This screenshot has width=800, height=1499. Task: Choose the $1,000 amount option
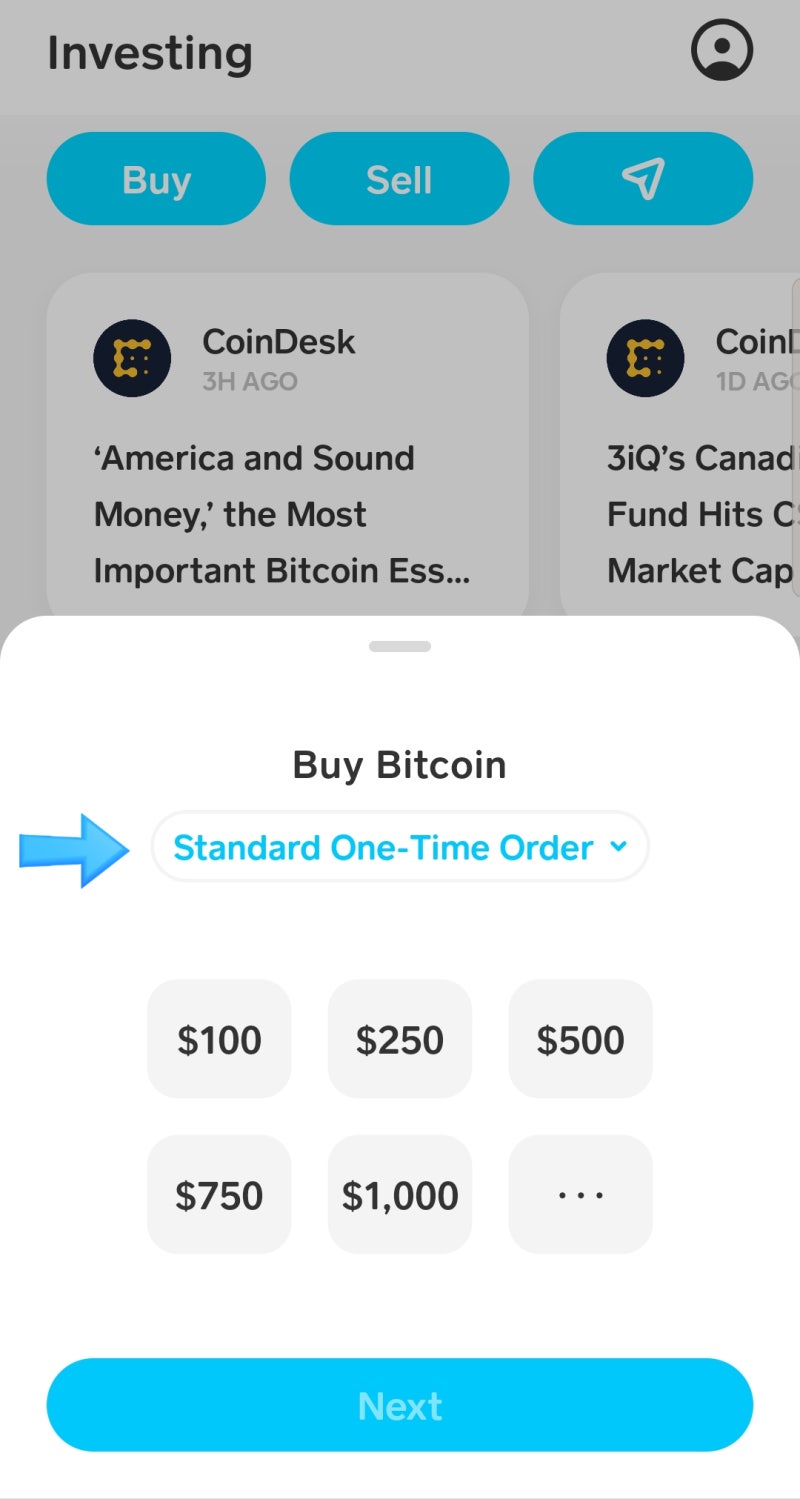pos(399,1194)
